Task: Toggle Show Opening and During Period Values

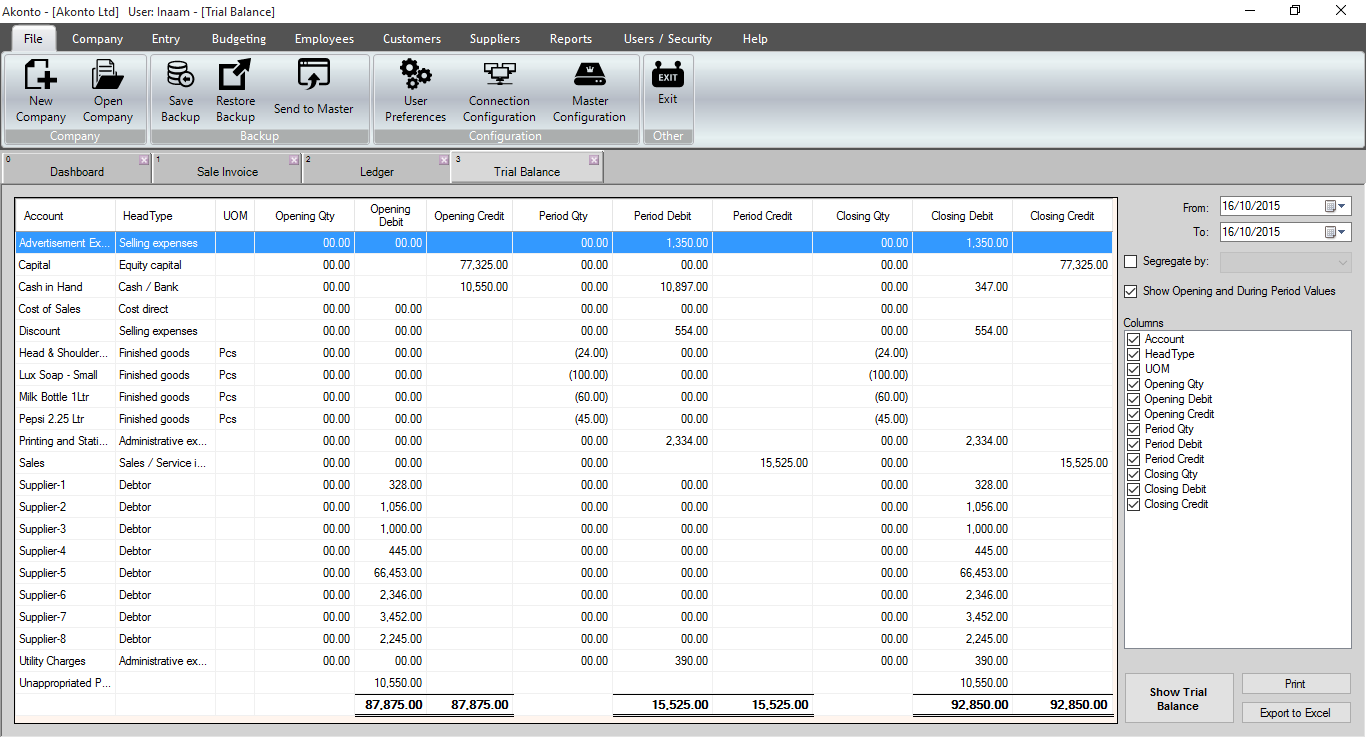Action: tap(1131, 292)
